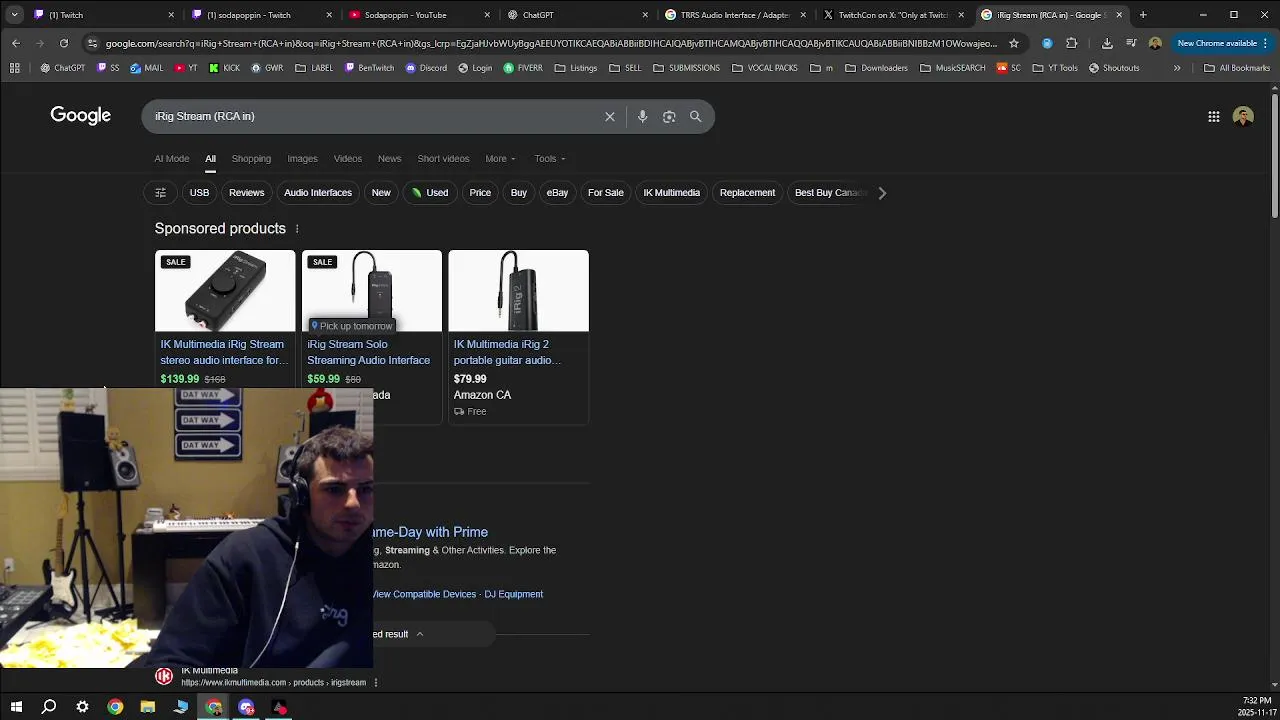
Task: Reload the current page
Action: click(x=64, y=43)
